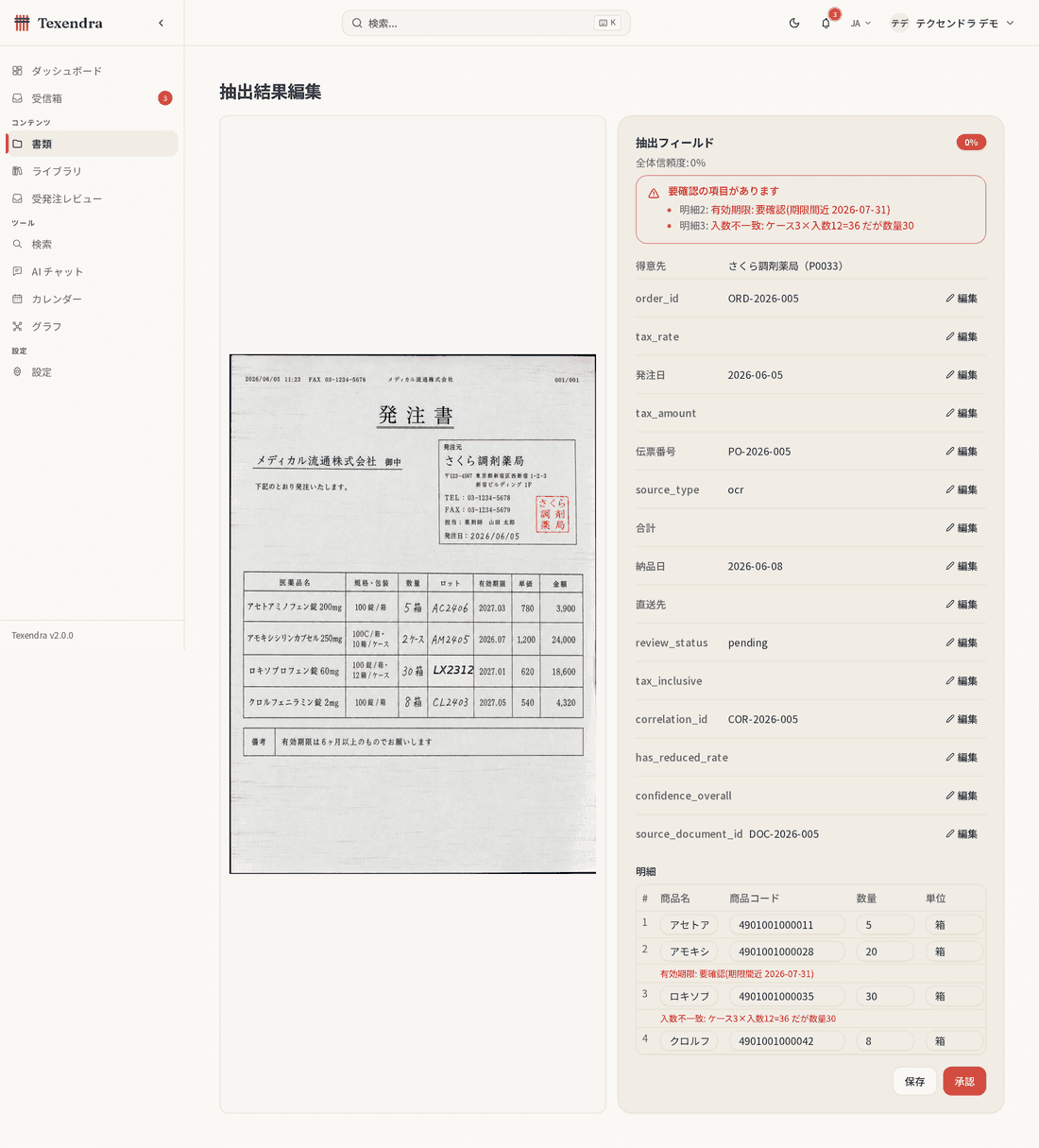This screenshot has height=1148, width=1039.
Task: Click the 4901001000035 product code input
Action: [x=787, y=996]
